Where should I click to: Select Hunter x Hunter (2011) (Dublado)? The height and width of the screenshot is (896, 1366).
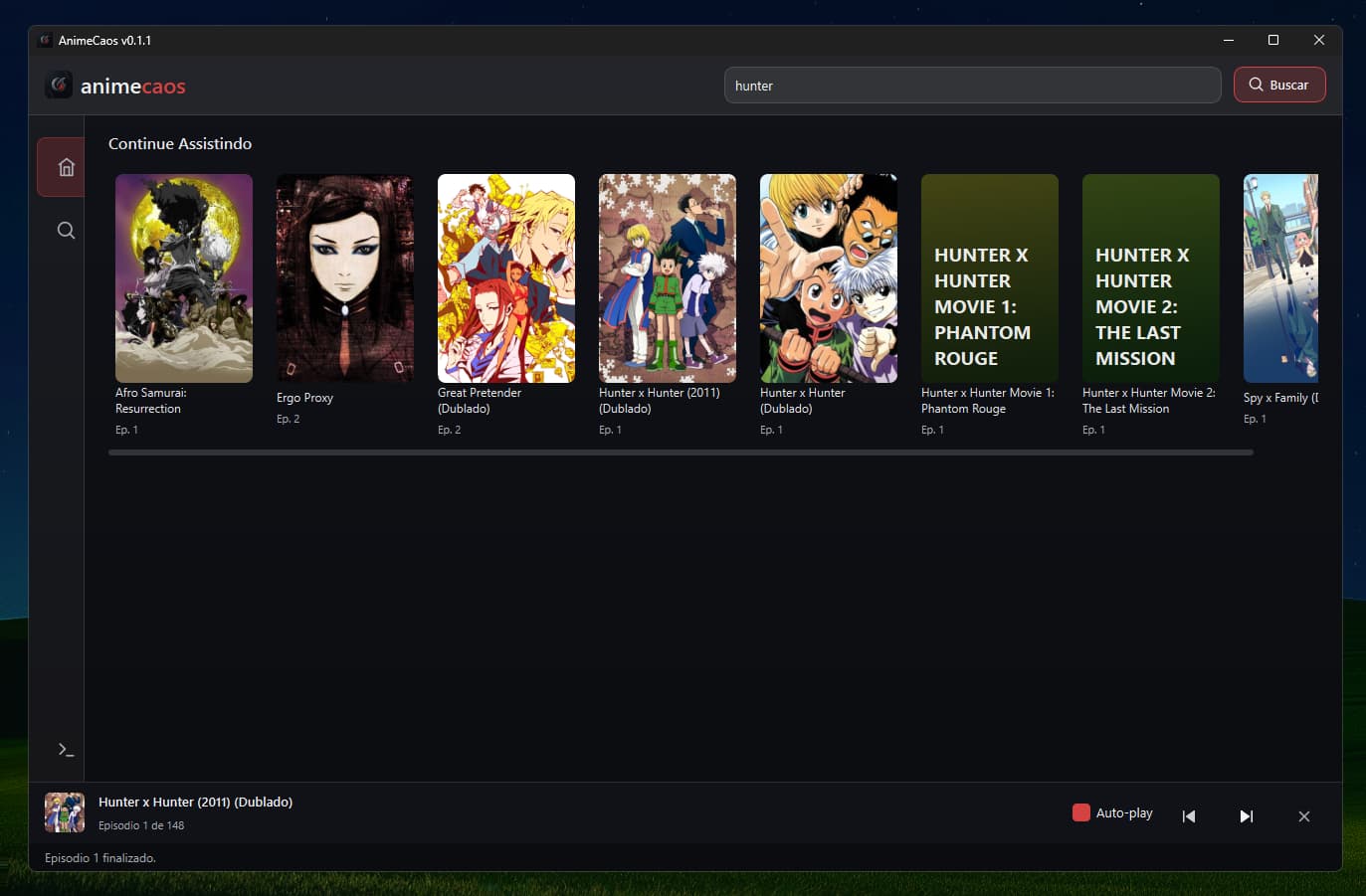tap(667, 278)
